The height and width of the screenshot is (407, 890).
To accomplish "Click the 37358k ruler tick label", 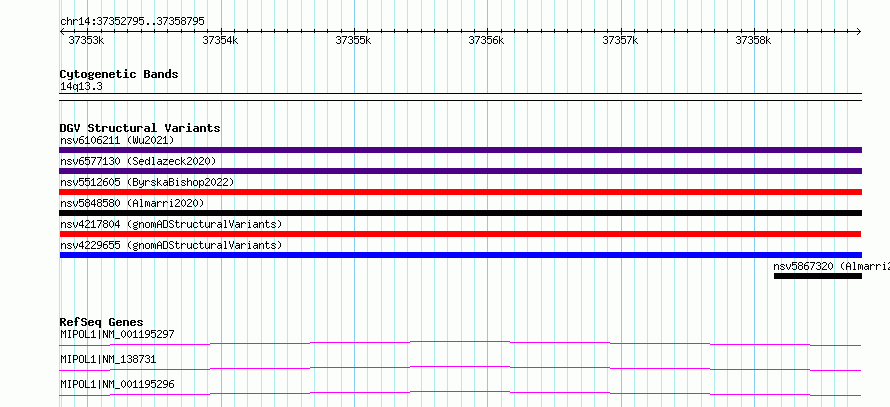I will tap(754, 40).
